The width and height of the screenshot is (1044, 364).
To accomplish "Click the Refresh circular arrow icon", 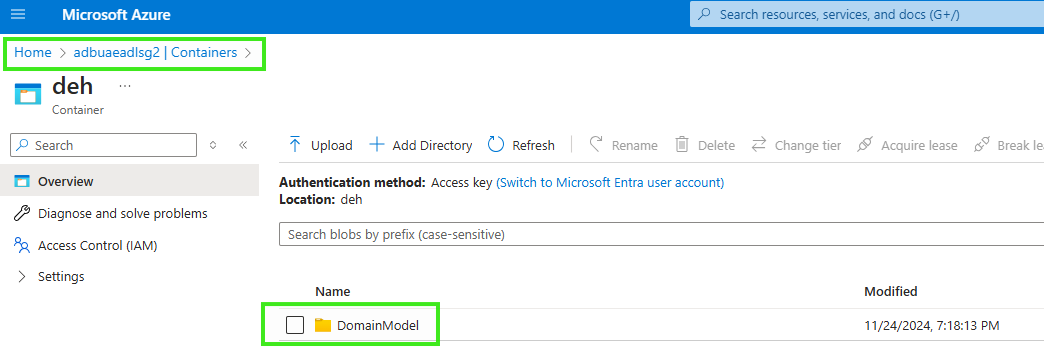I will pyautogui.click(x=496, y=144).
